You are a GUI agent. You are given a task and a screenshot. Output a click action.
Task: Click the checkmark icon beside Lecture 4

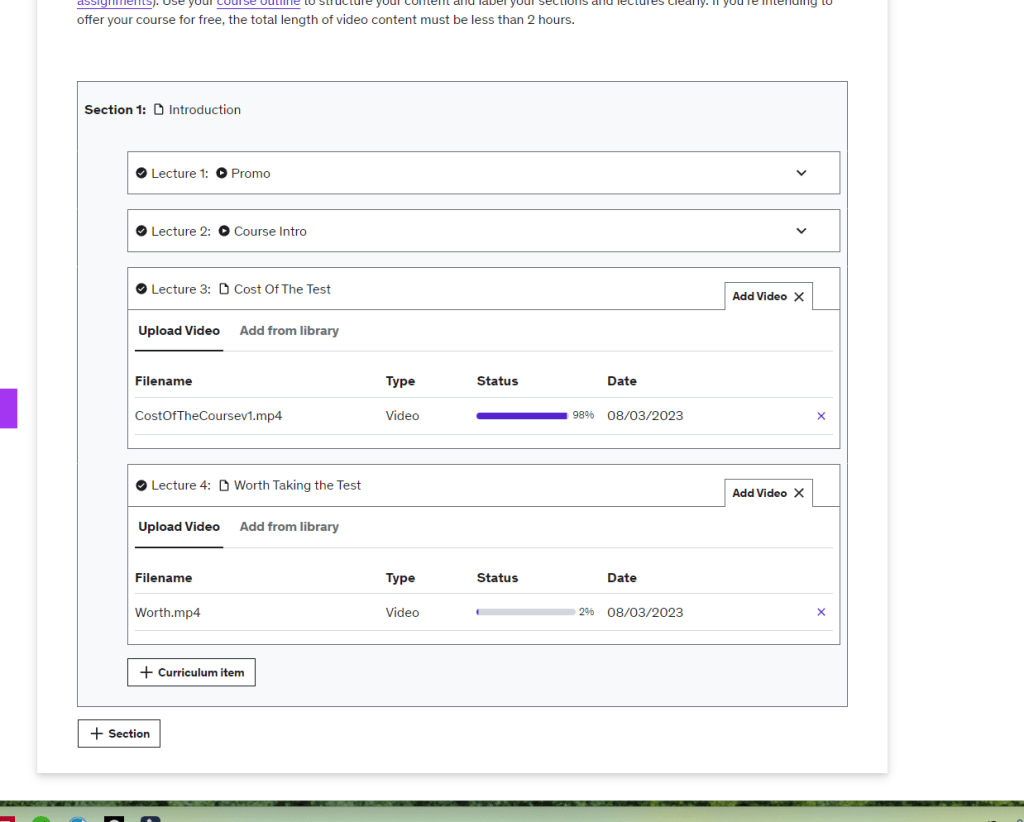(x=141, y=485)
